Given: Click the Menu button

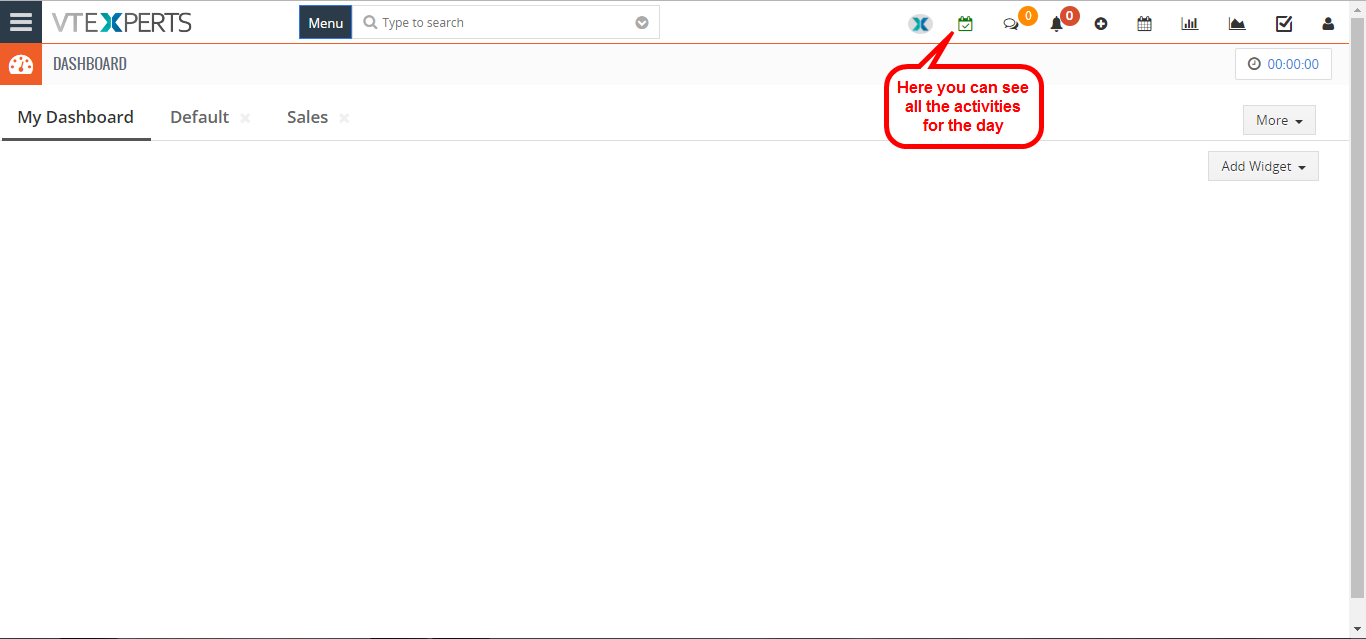Looking at the screenshot, I should point(326,23).
